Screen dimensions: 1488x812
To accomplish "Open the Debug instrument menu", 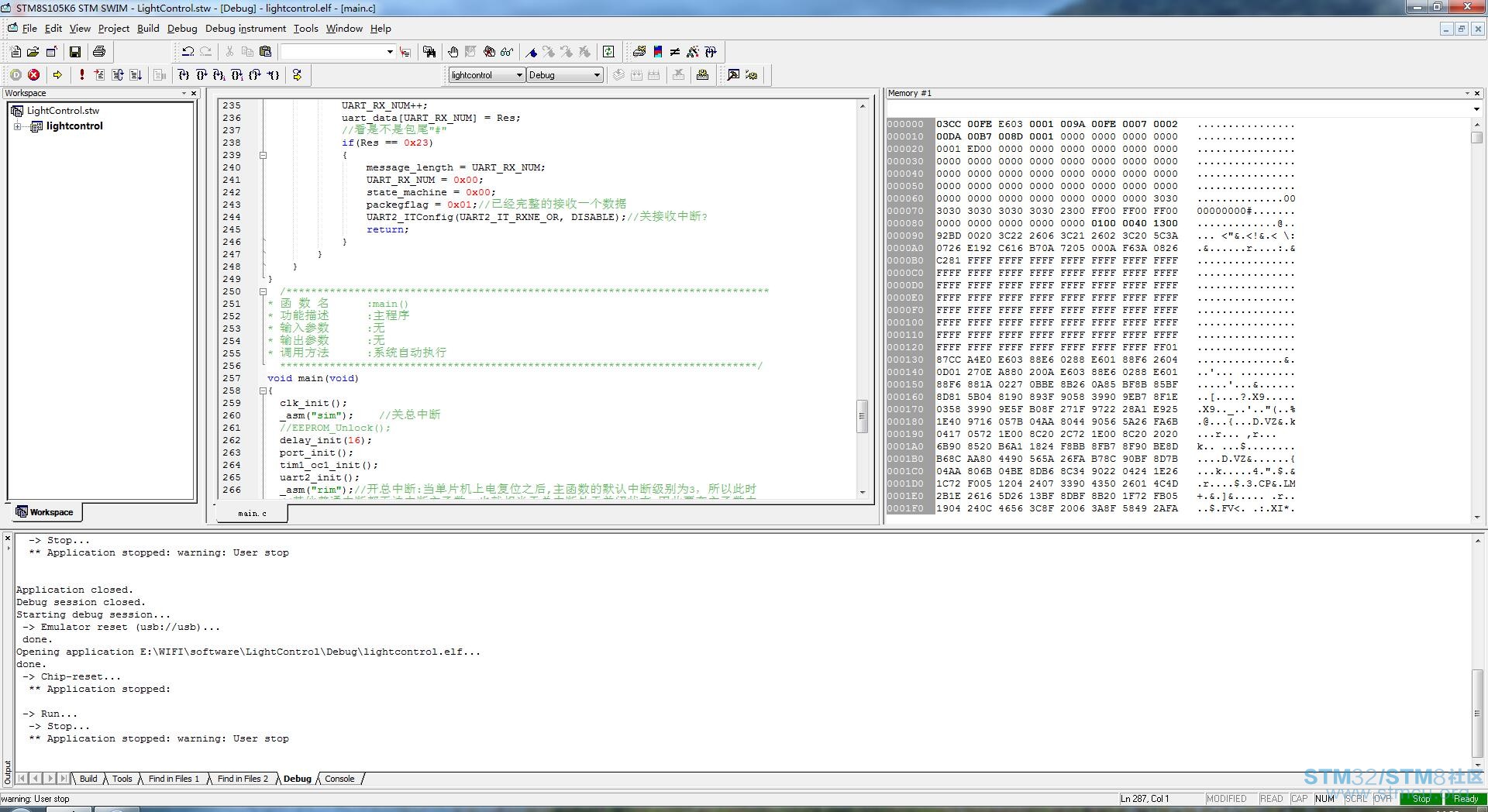I will (246, 29).
